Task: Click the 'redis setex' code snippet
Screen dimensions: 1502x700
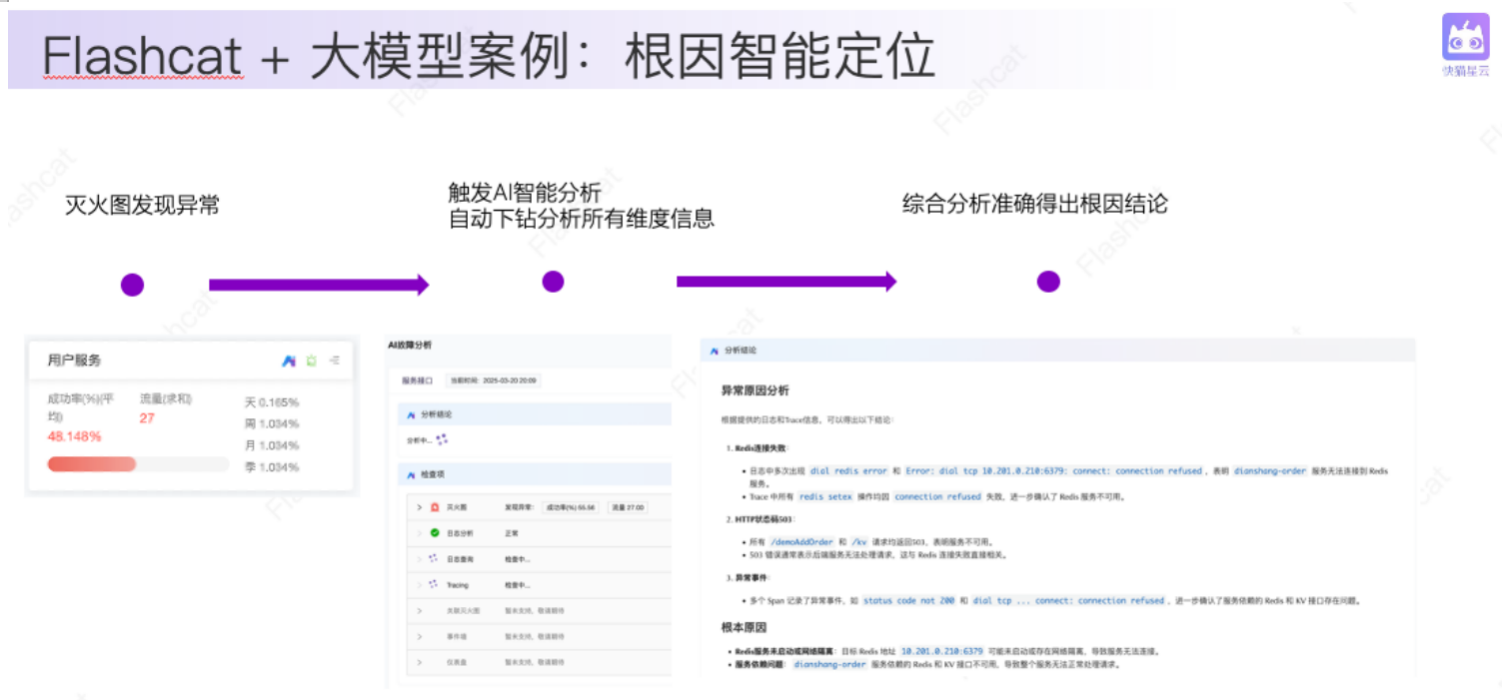Action: pyautogui.click(x=826, y=497)
